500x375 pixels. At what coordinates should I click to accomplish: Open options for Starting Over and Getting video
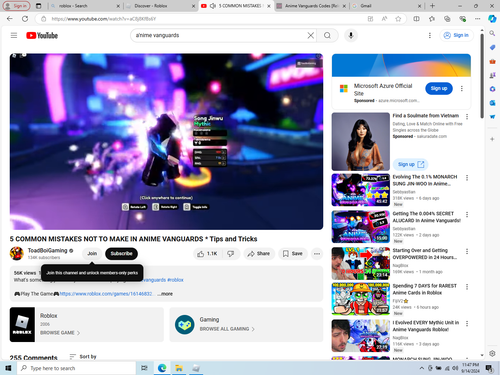point(467,251)
